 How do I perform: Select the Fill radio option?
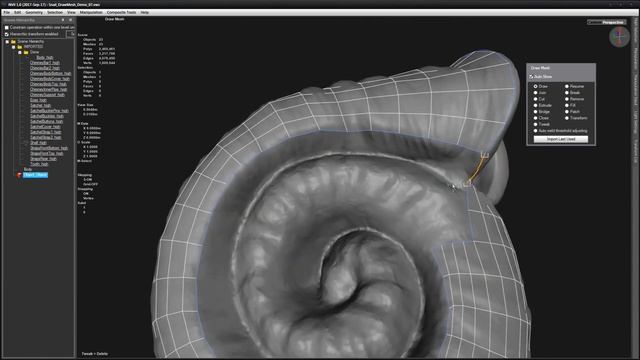[x=567, y=105]
